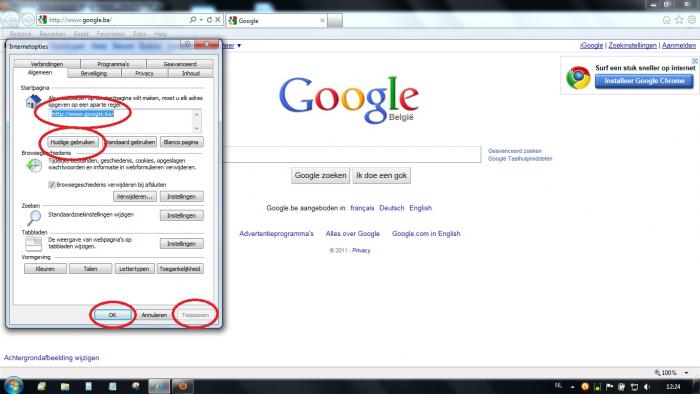Show hidden system tray icons arrow

click(x=572, y=386)
